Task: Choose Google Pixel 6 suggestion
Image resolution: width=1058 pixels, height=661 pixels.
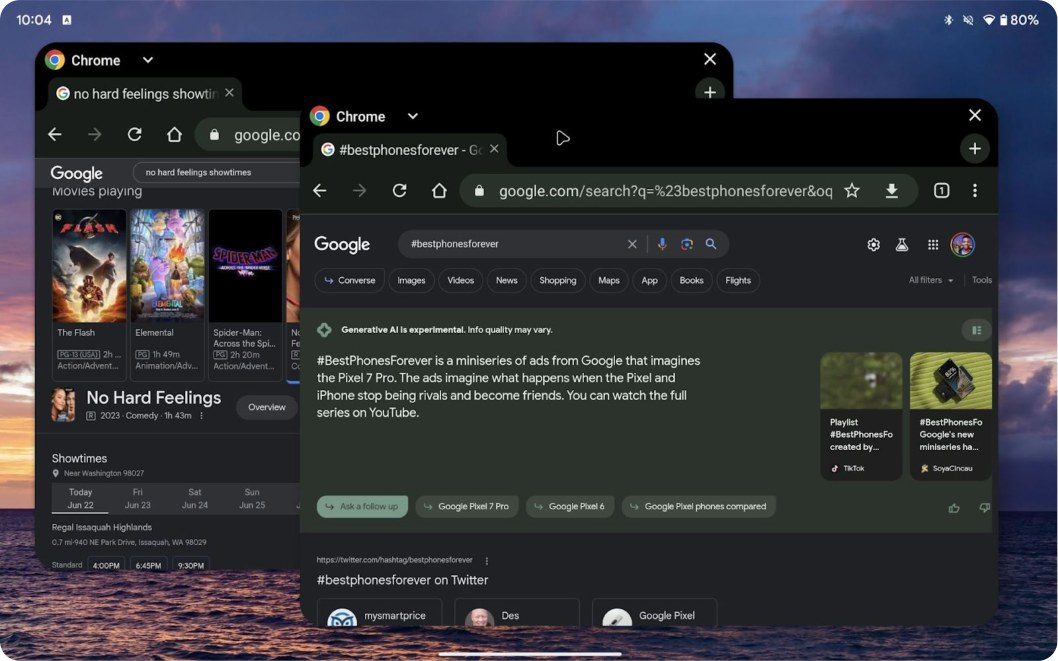Action: point(570,507)
